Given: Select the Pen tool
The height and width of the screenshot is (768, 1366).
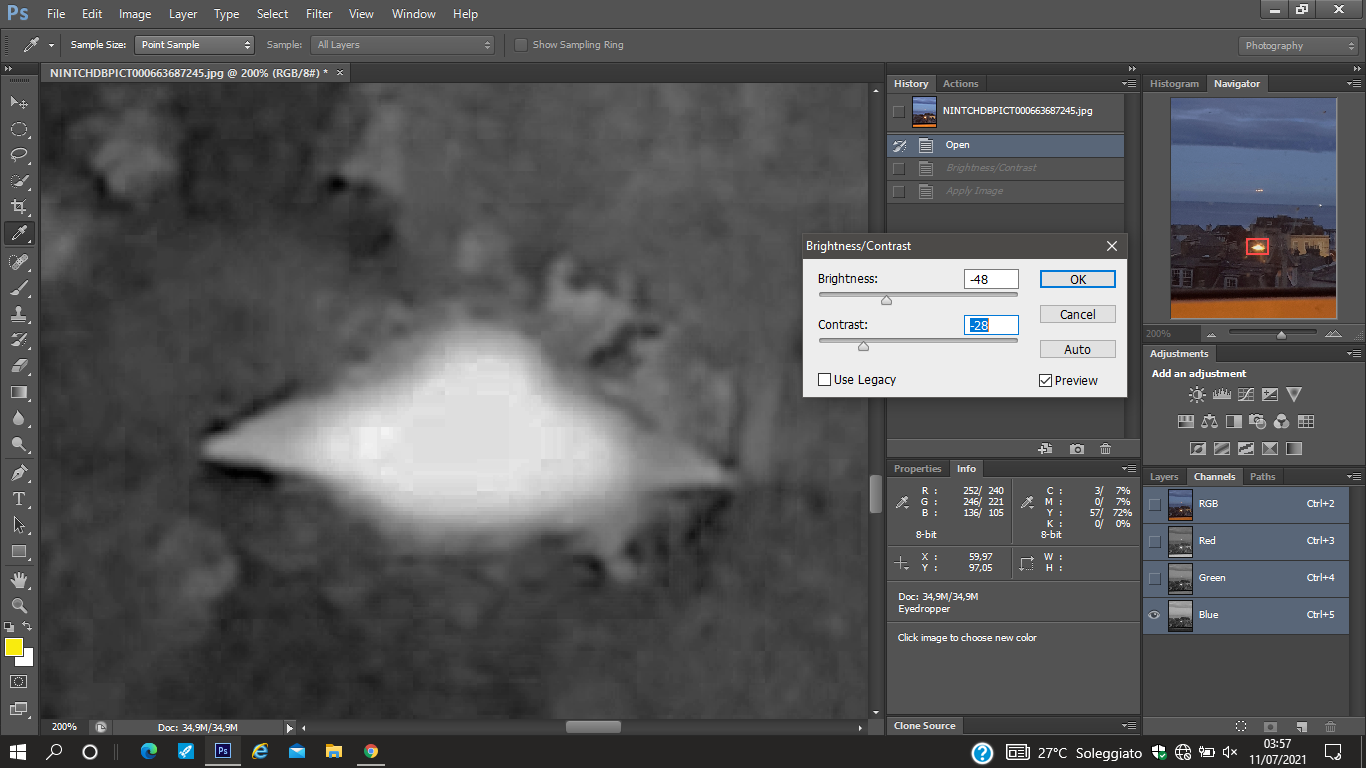Looking at the screenshot, I should pyautogui.click(x=18, y=472).
